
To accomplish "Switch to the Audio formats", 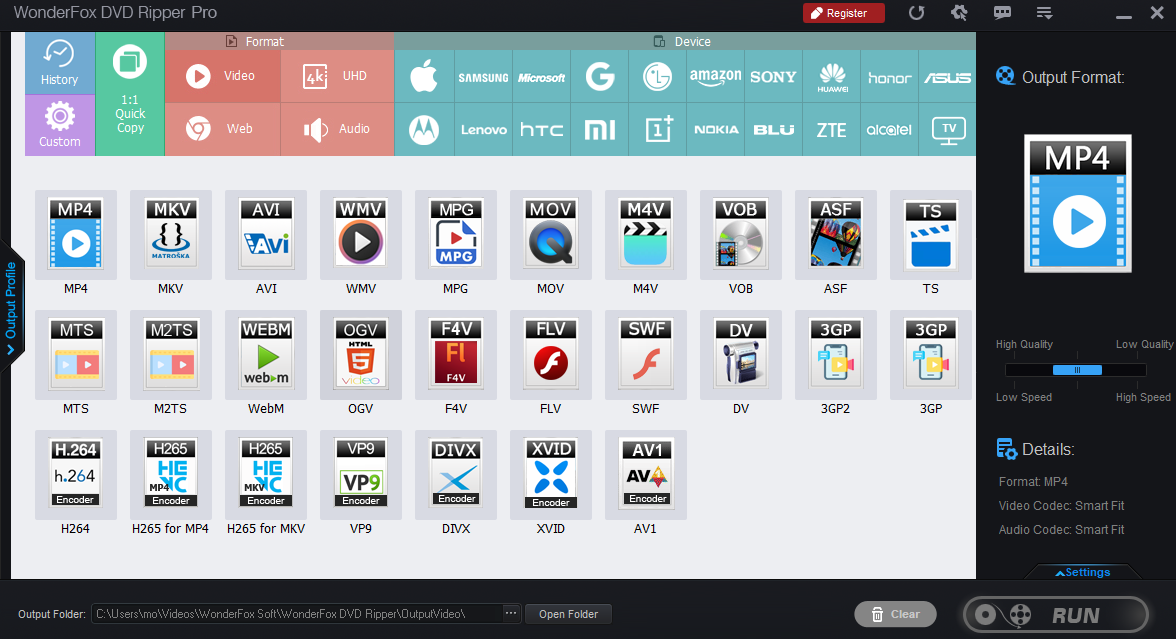I will [338, 129].
